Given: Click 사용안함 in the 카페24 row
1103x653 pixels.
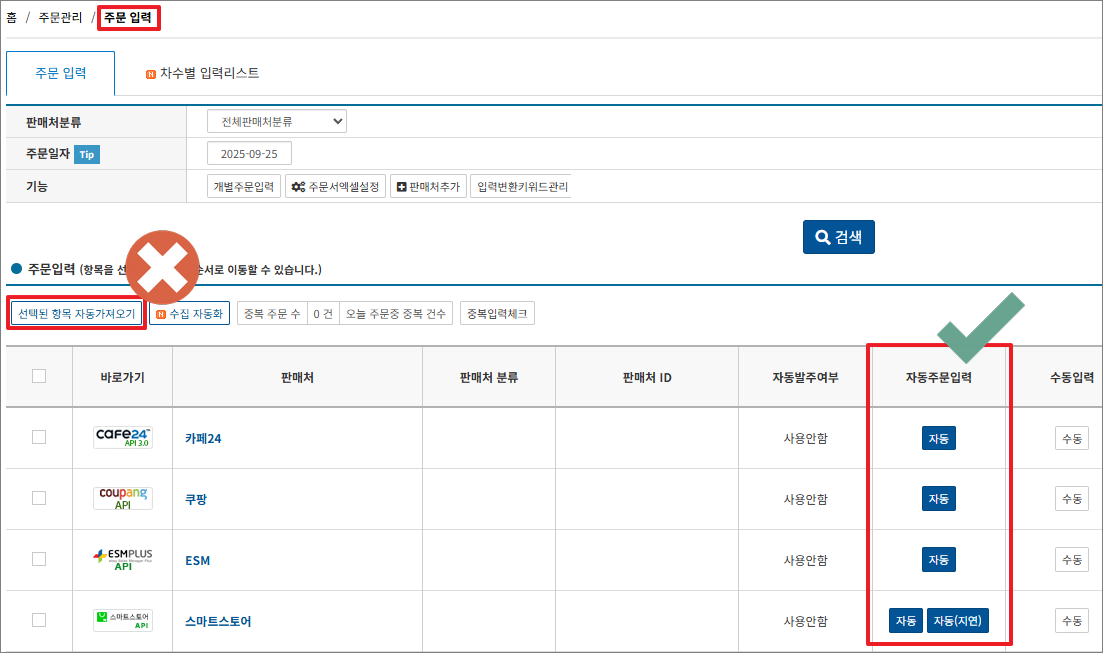Looking at the screenshot, I should [806, 438].
